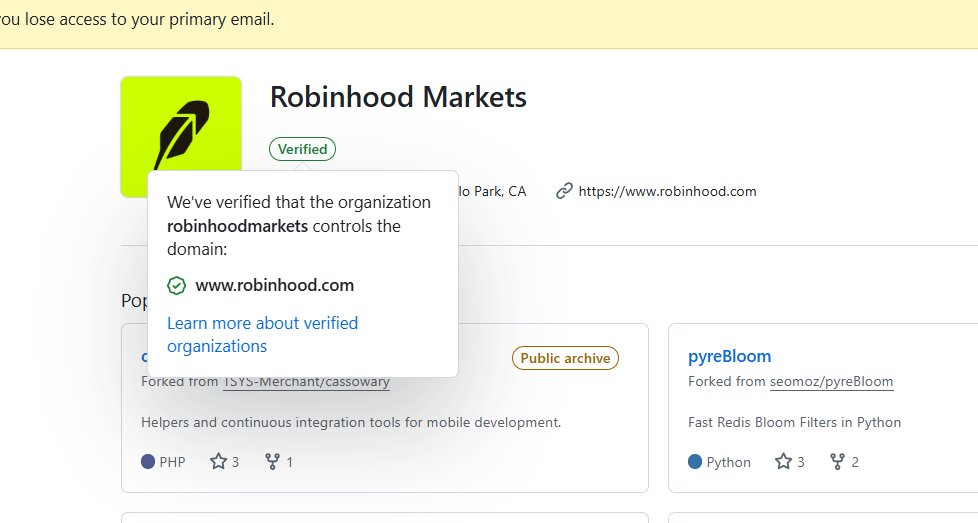This screenshot has height=523, width=978.
Task: Click the Python language color dot
Action: coord(695,461)
